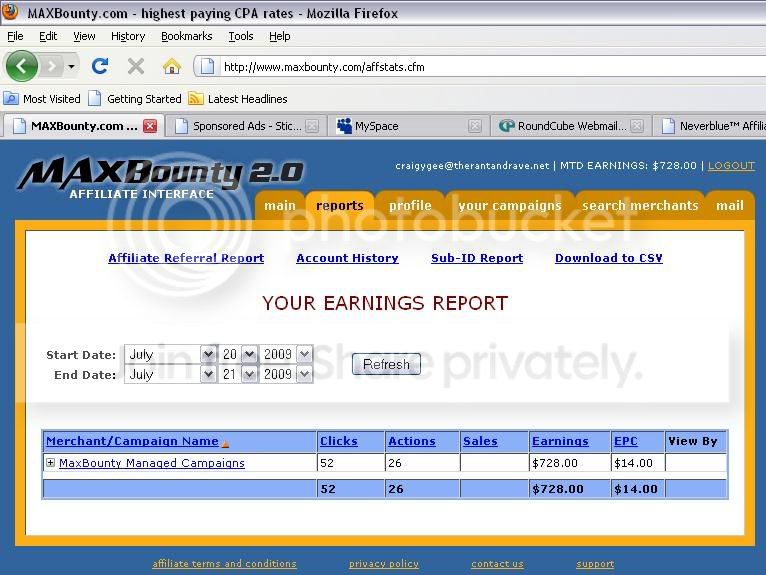The height and width of the screenshot is (575, 766).
Task: Sort by Actions column header
Action: pyautogui.click(x=412, y=441)
